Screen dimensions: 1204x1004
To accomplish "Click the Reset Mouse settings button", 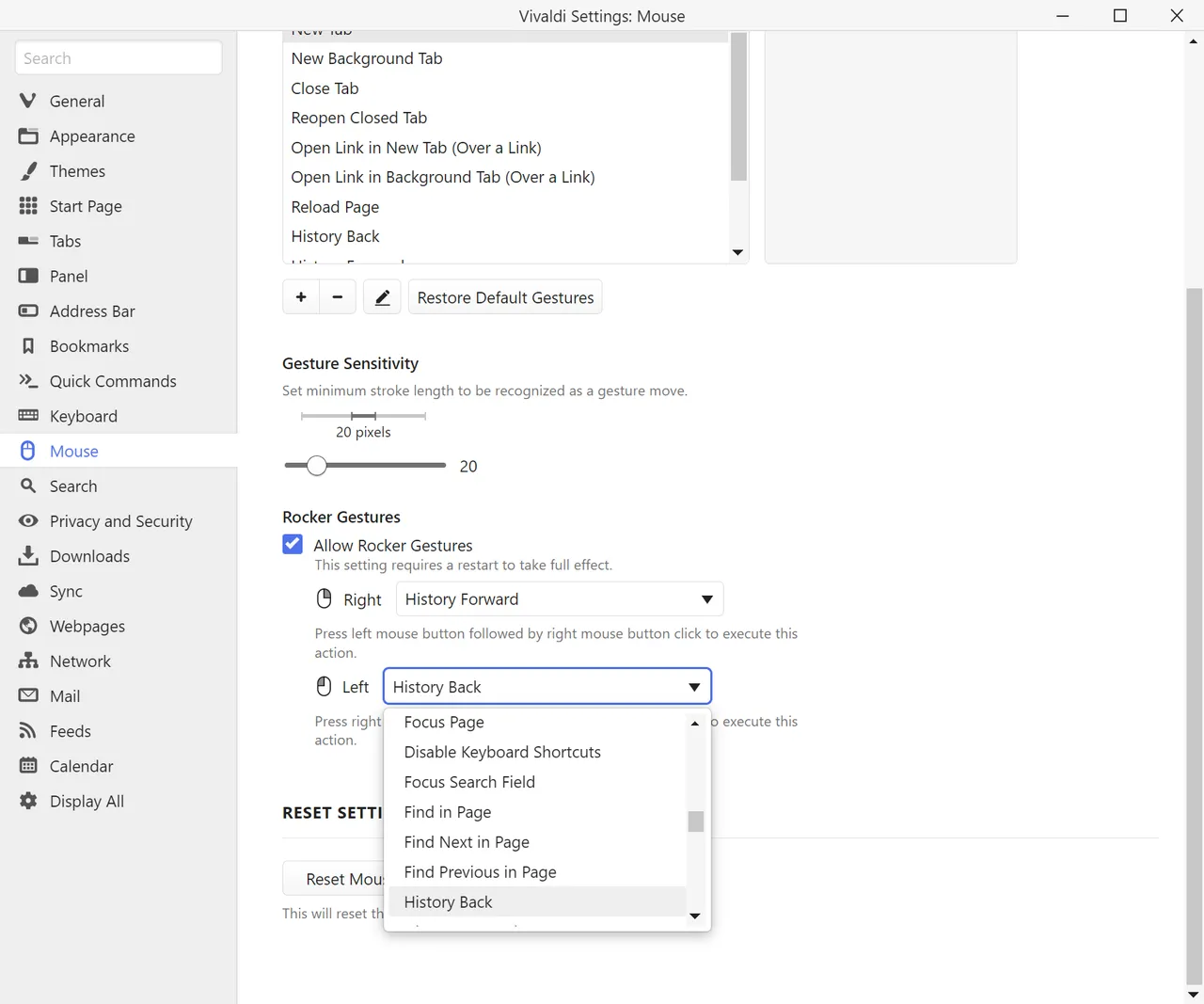I will [x=333, y=879].
